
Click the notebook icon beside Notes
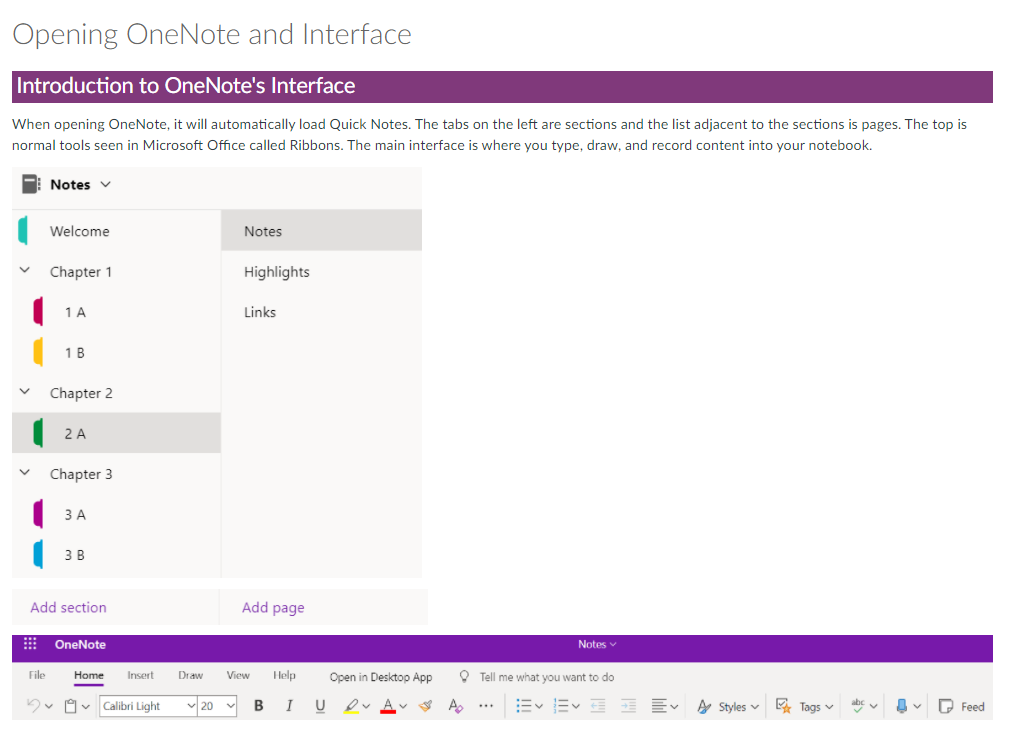pos(32,184)
